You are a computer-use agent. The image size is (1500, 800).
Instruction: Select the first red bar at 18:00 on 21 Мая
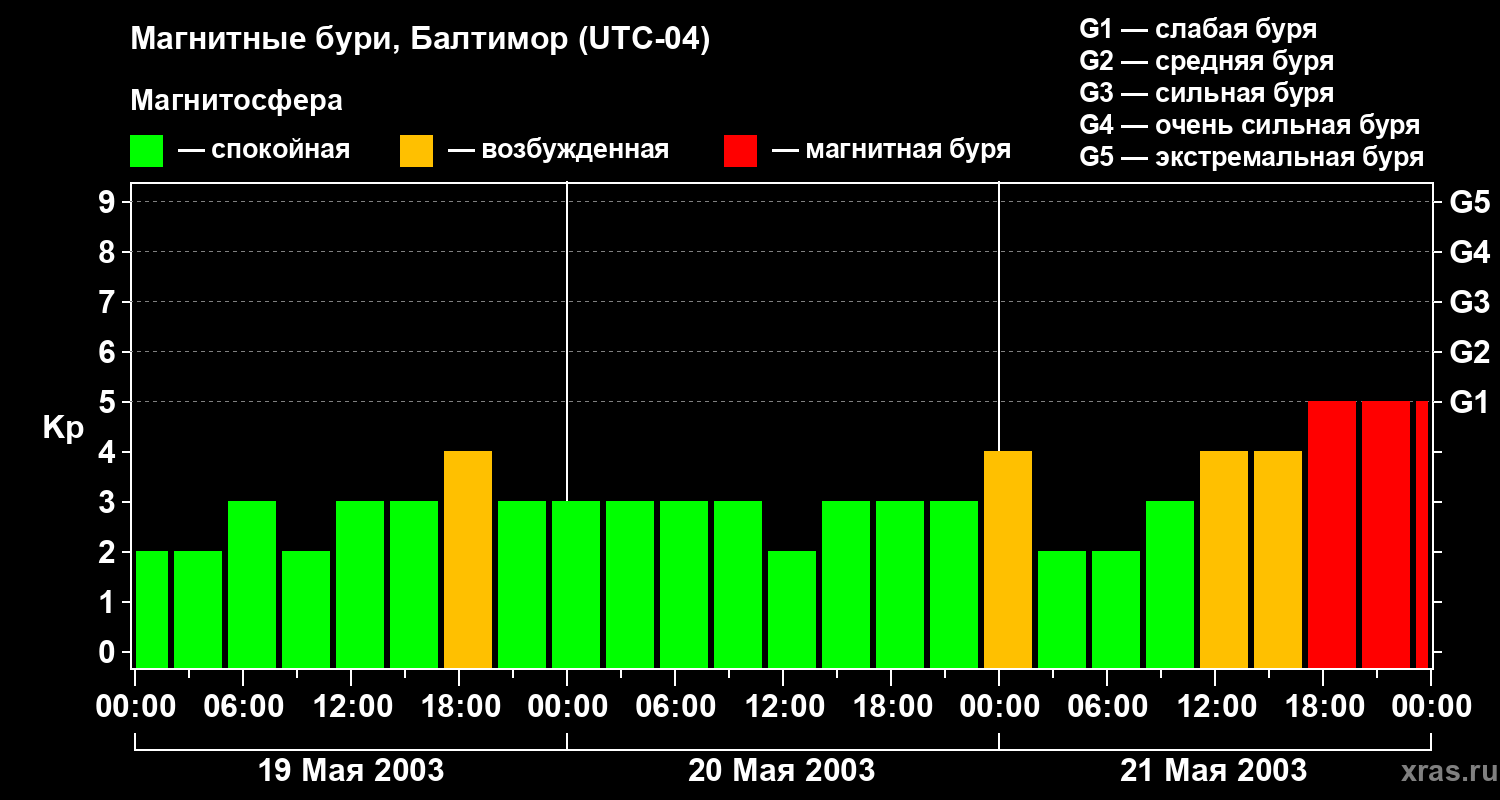click(1332, 535)
